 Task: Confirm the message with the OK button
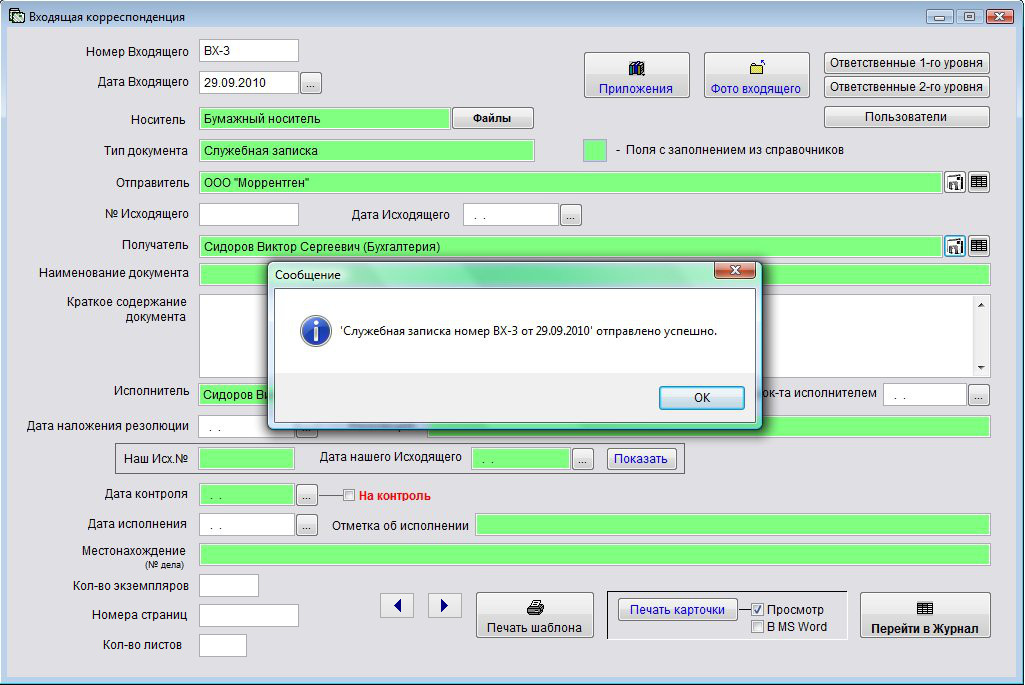point(701,397)
